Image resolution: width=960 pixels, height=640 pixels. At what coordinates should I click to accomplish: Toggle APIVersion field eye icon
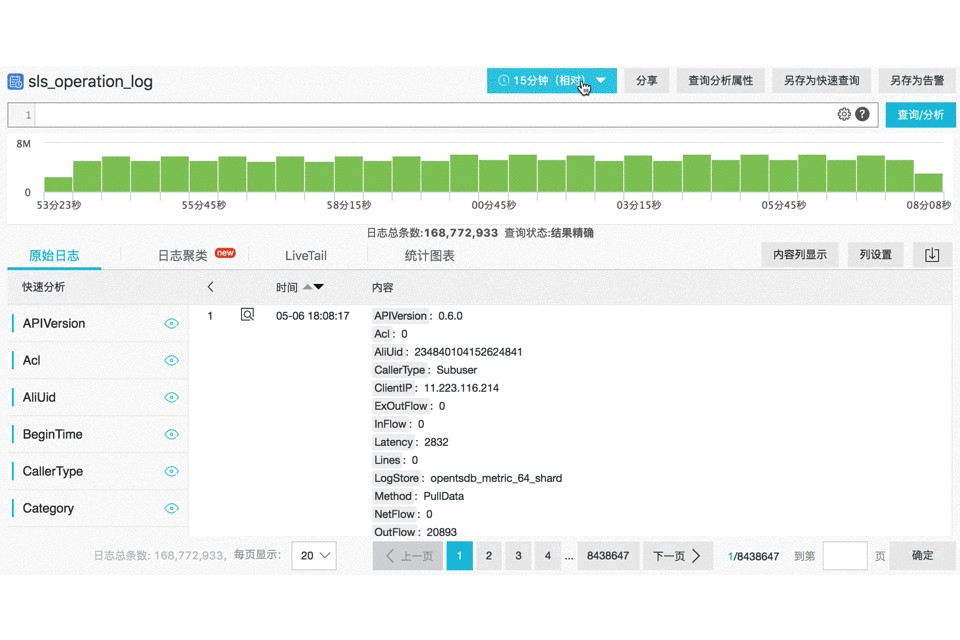tap(171, 323)
